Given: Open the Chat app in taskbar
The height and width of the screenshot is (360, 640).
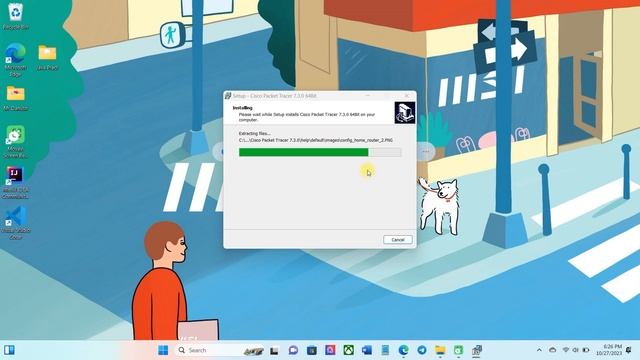Looking at the screenshot, I should tap(293, 350).
